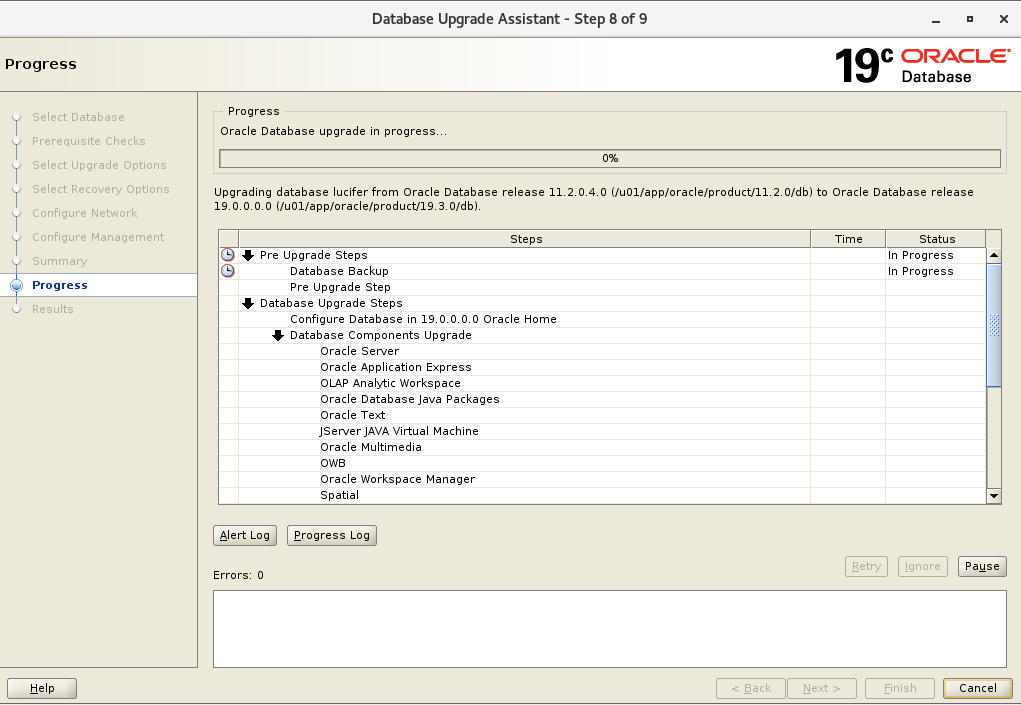
Task: Select the Oracle Application Express row
Action: pyautogui.click(x=602, y=367)
